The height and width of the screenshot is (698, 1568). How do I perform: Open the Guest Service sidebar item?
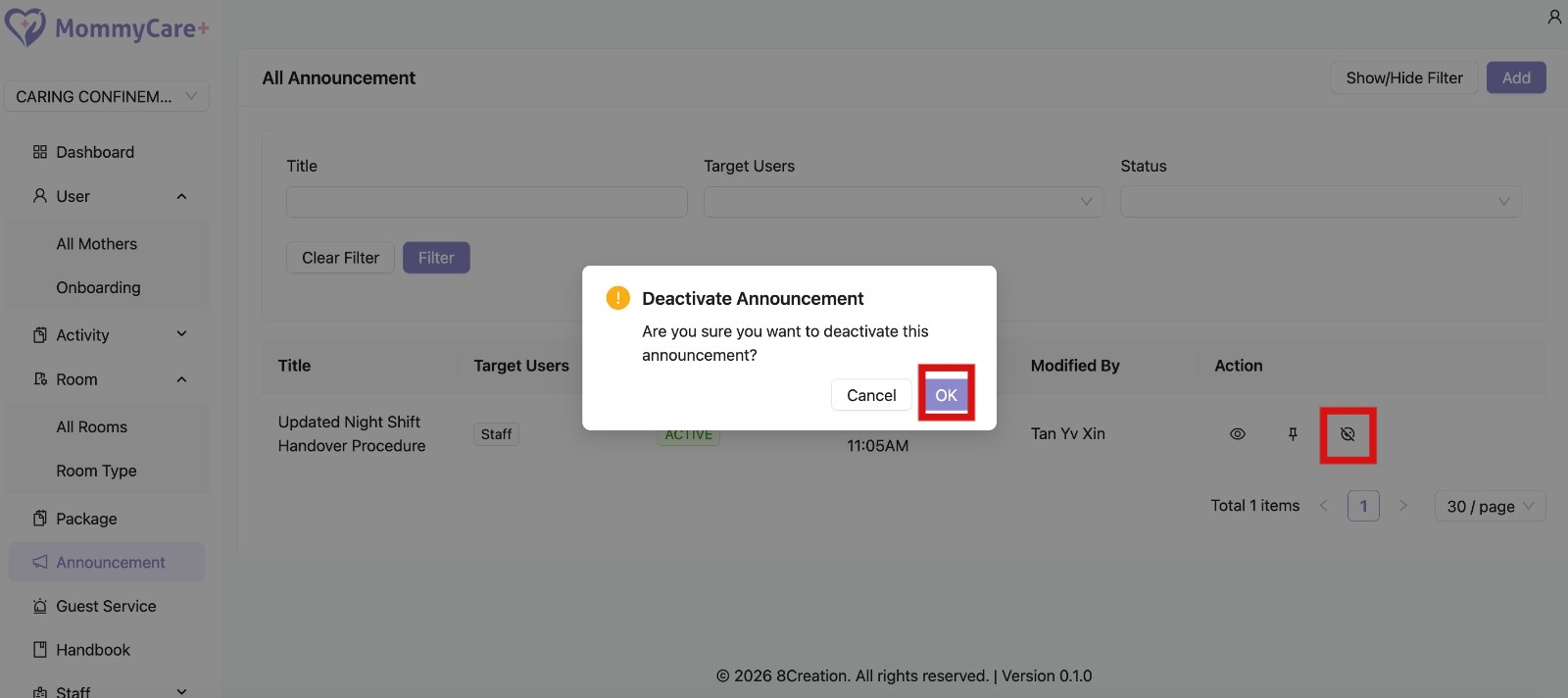pos(106,606)
